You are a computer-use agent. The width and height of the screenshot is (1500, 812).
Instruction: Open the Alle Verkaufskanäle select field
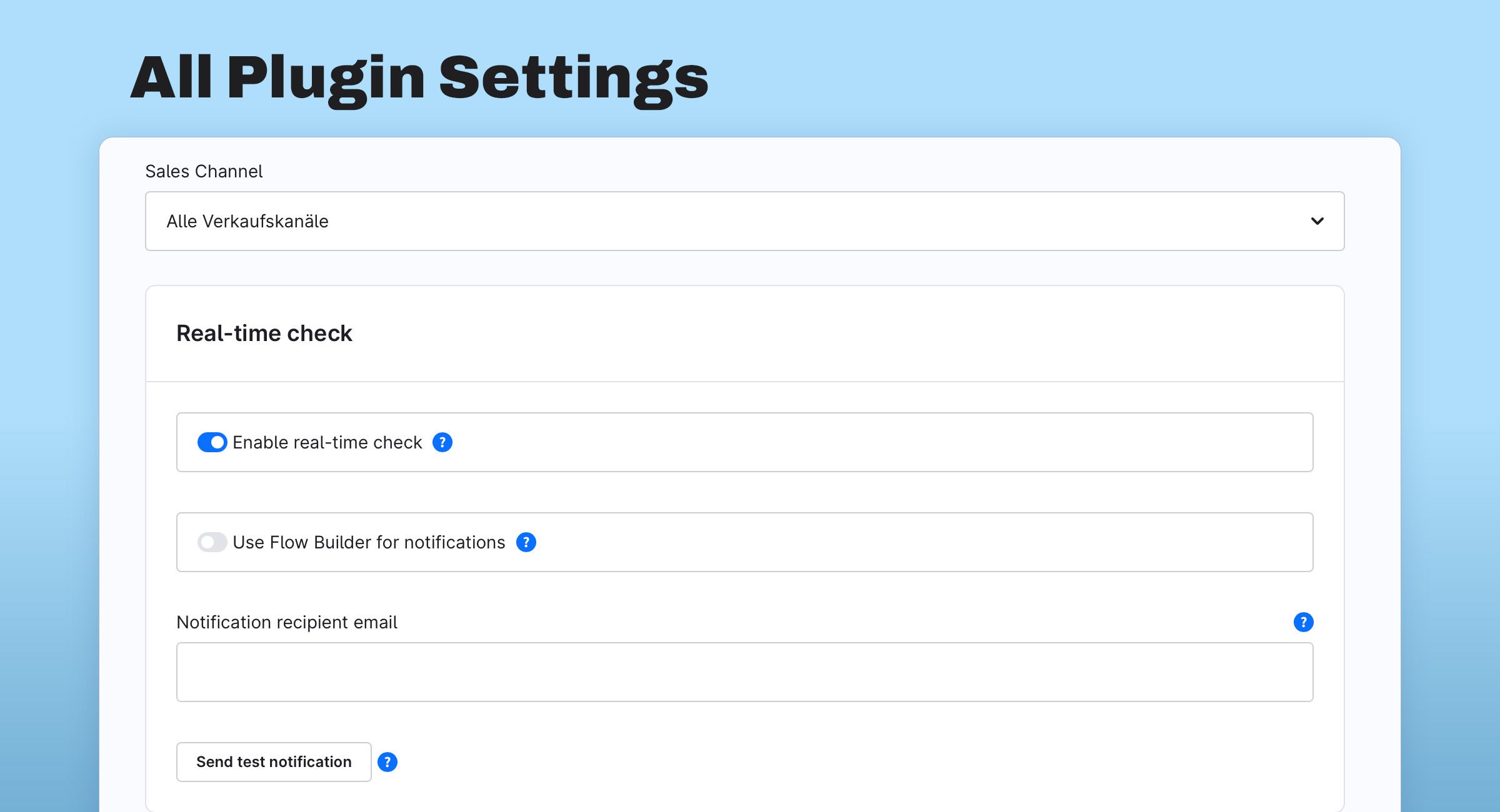[745, 221]
